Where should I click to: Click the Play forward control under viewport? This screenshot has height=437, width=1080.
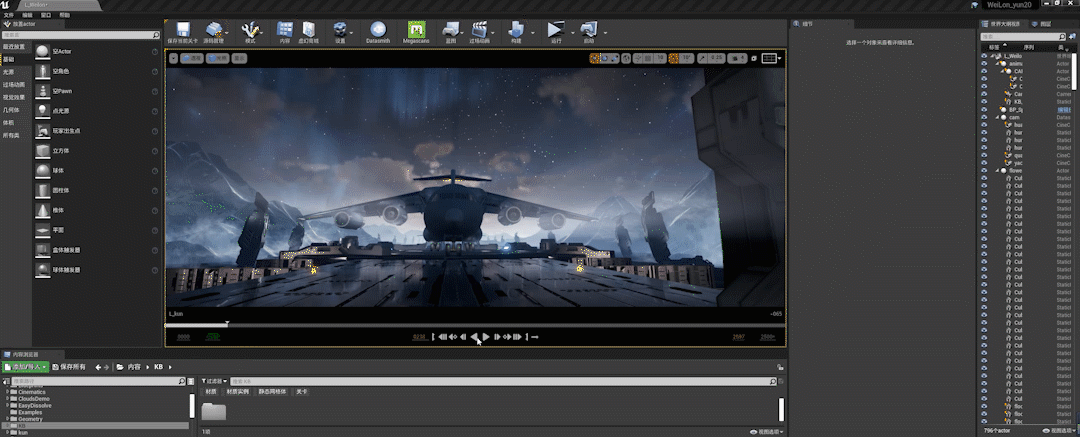[x=486, y=336]
